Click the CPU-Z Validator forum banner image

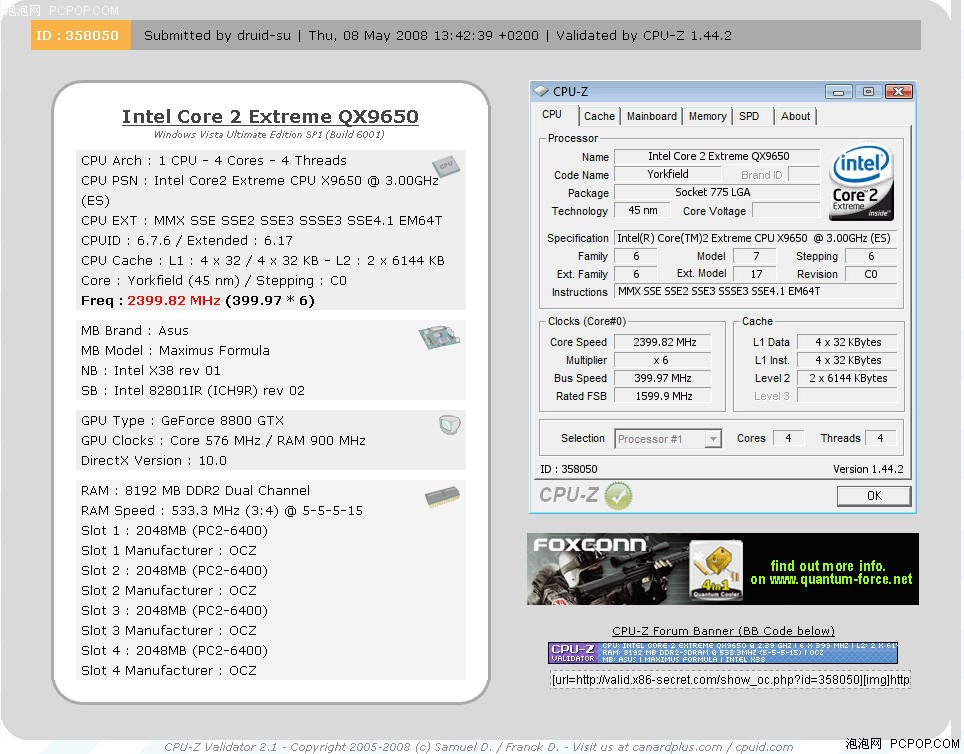click(723, 653)
